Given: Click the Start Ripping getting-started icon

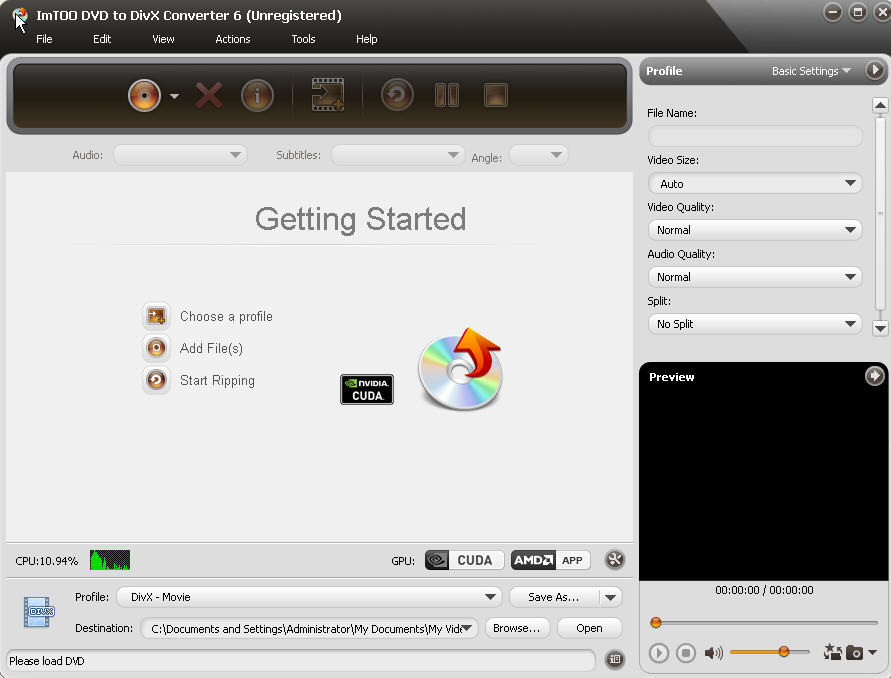Looking at the screenshot, I should pyautogui.click(x=156, y=379).
